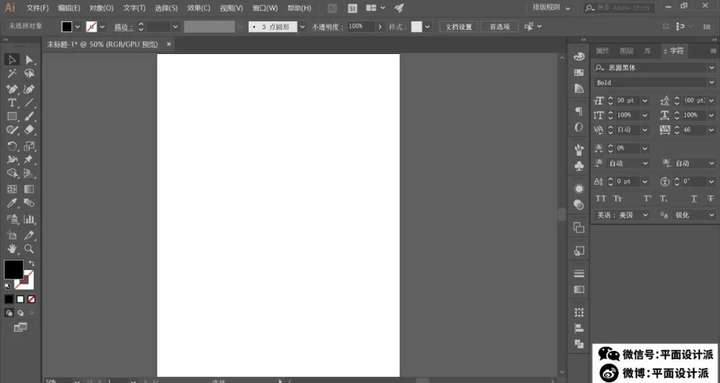Viewport: 720px width, 383px height.
Task: Select the Width/Warp tool
Action: tap(12, 160)
